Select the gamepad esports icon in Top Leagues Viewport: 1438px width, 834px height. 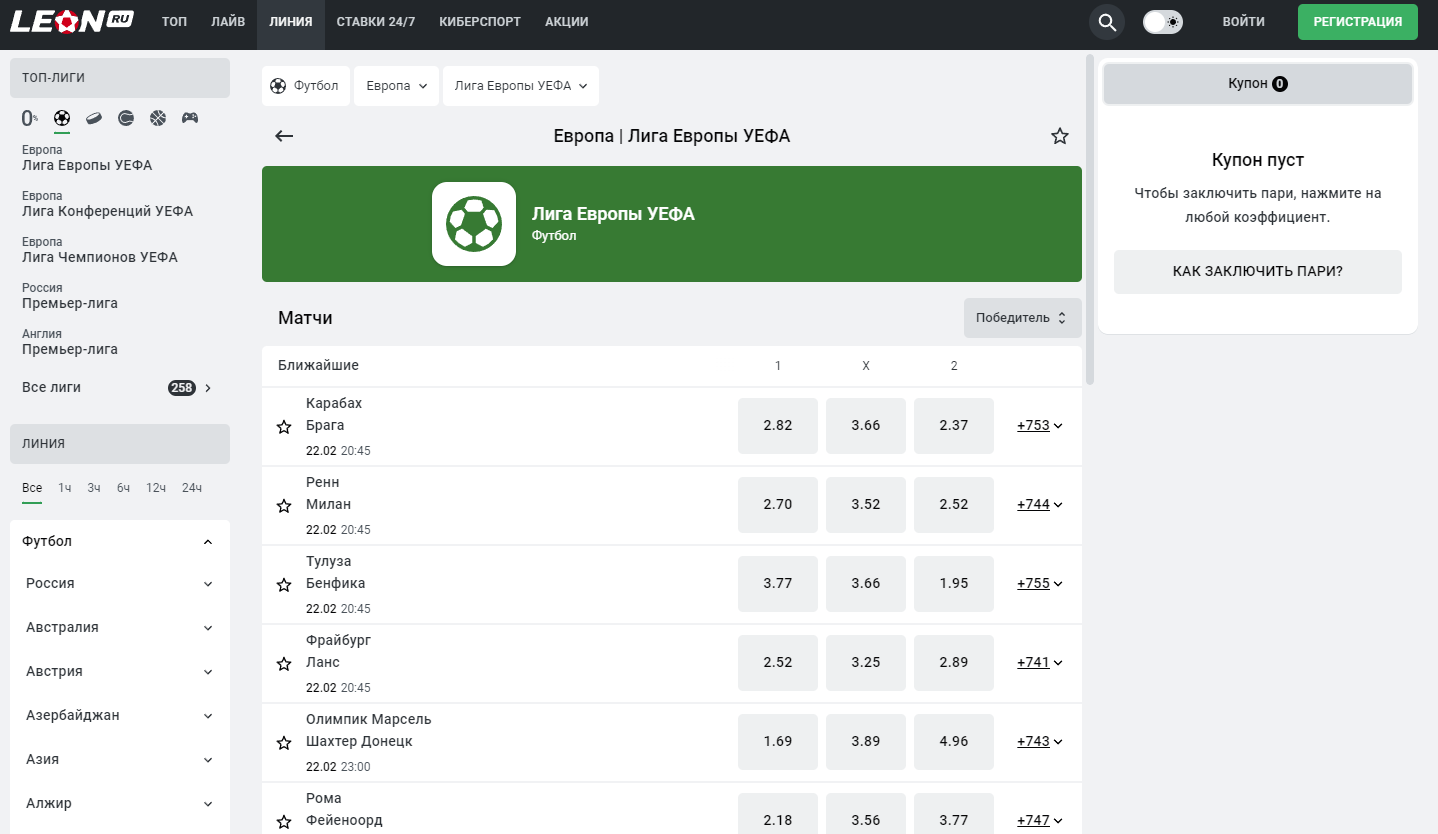tap(190, 118)
